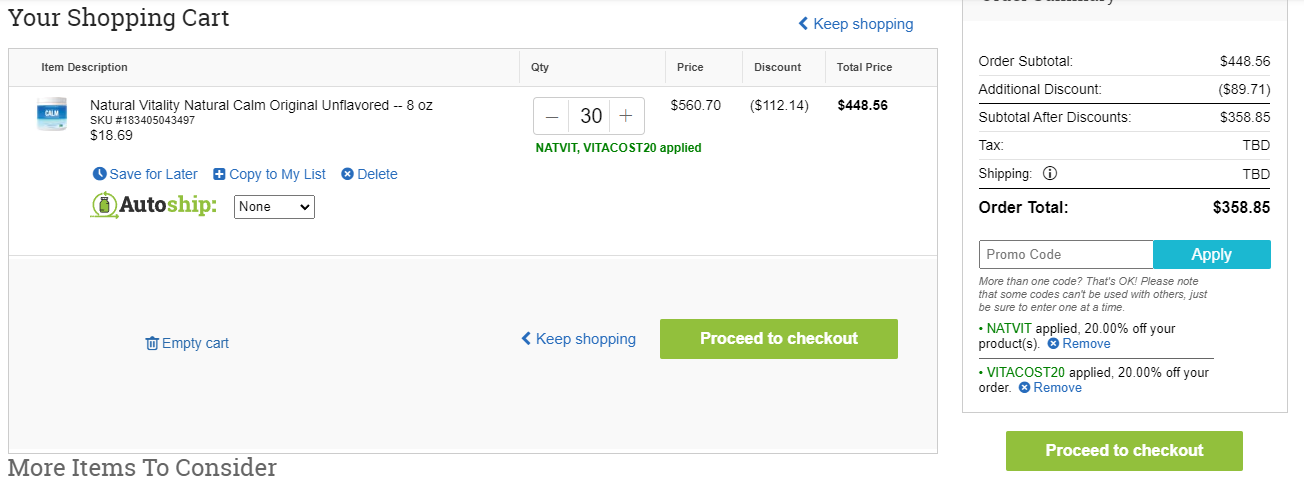Click the shipping info icon
The image size is (1304, 487).
click(1049, 173)
